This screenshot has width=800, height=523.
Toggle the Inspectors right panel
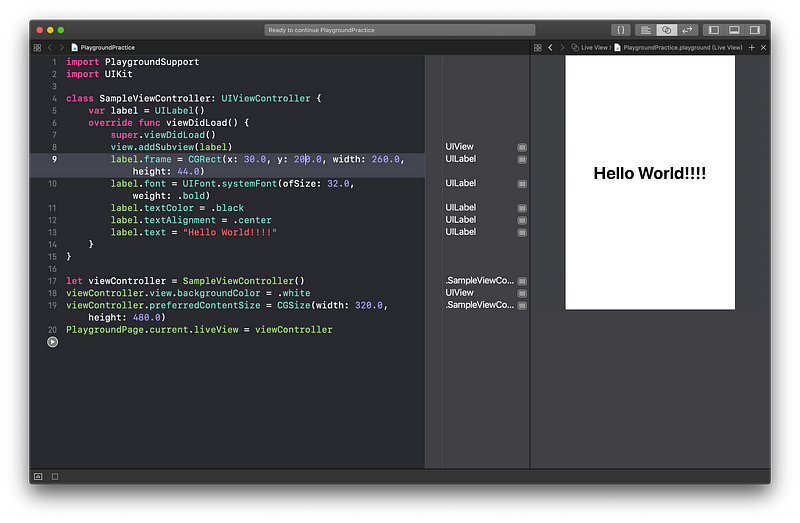tap(755, 30)
